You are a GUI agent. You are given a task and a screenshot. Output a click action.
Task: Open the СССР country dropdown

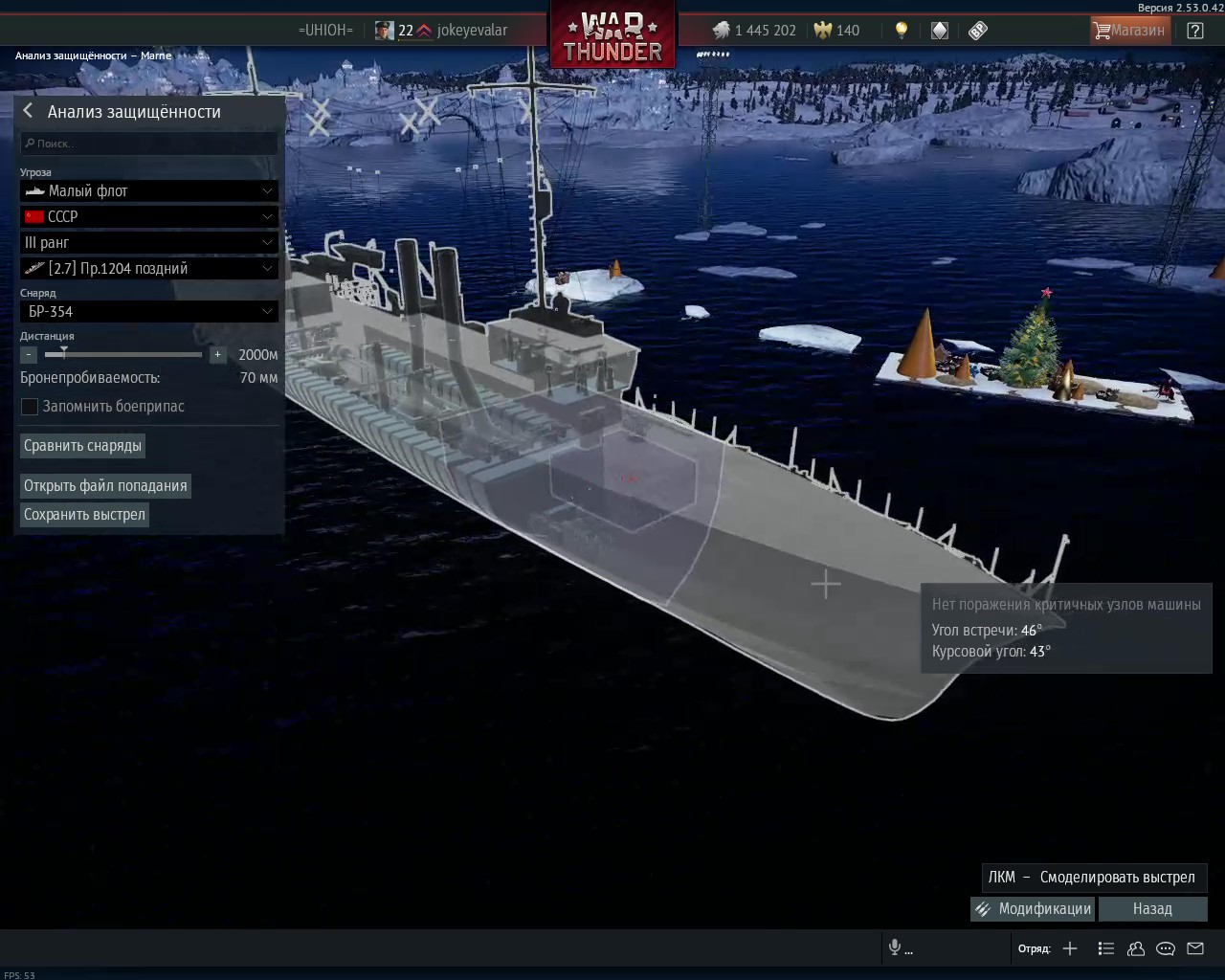point(149,217)
